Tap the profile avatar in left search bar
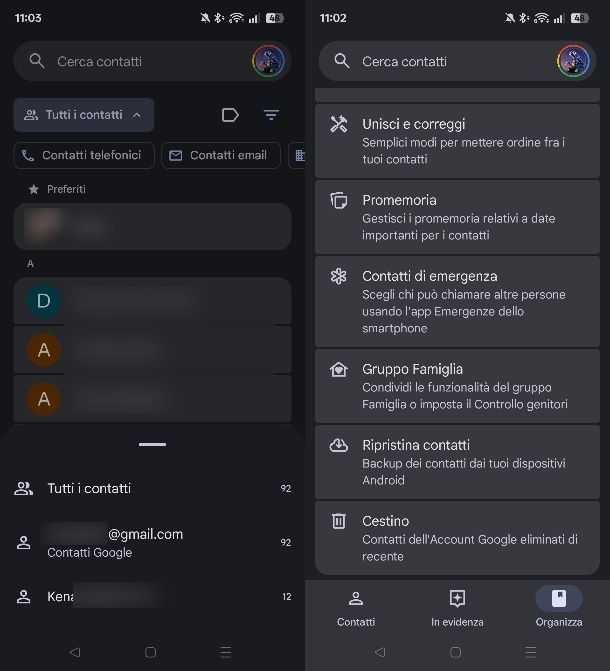Viewport: 610px width, 671px height. pyautogui.click(x=268, y=61)
